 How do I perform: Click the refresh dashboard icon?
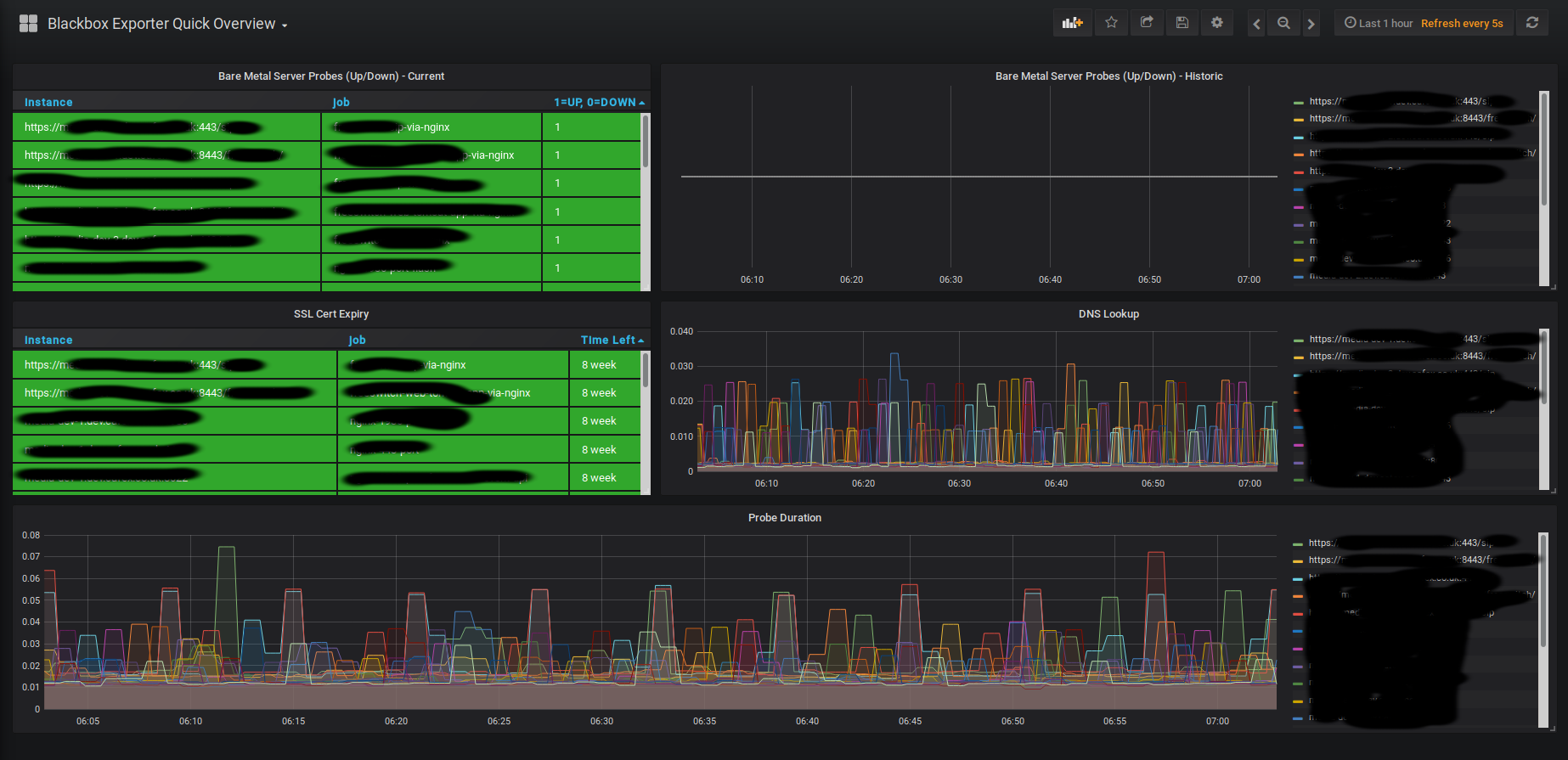1532,23
